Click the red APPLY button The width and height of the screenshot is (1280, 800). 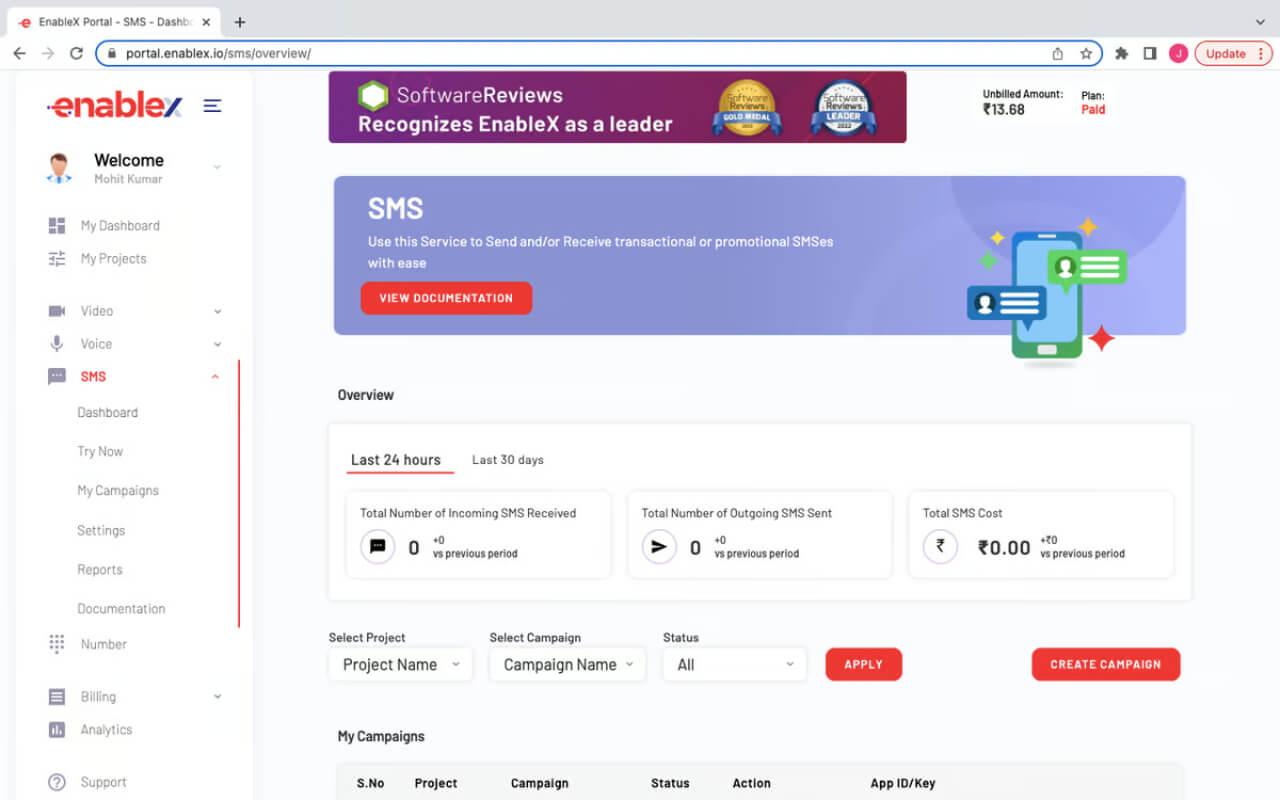pos(864,664)
